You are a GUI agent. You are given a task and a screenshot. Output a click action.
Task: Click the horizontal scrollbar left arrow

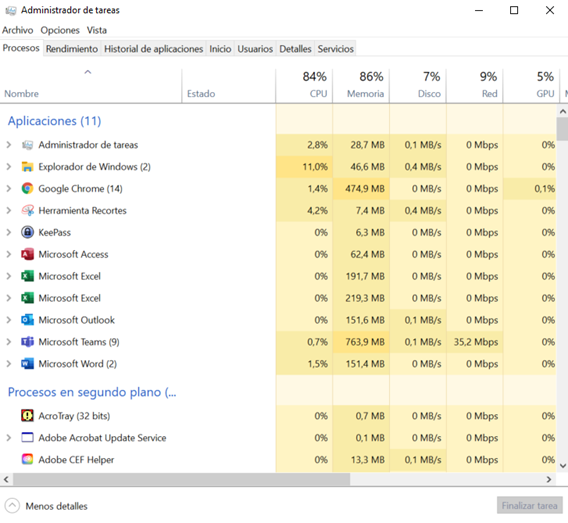point(6,479)
